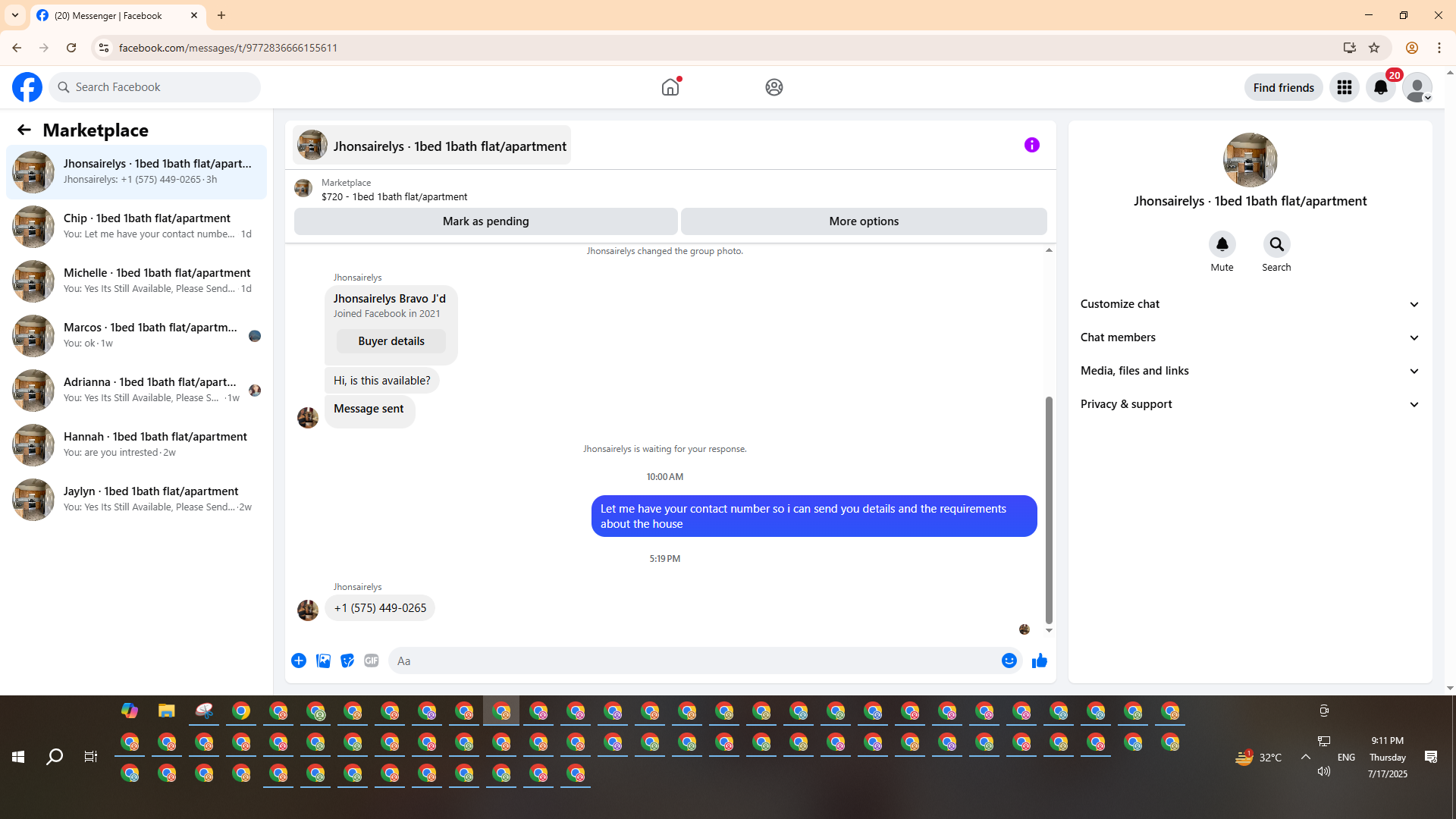1456x819 pixels.
Task: Open the Jaylyn conversation
Action: point(136,500)
